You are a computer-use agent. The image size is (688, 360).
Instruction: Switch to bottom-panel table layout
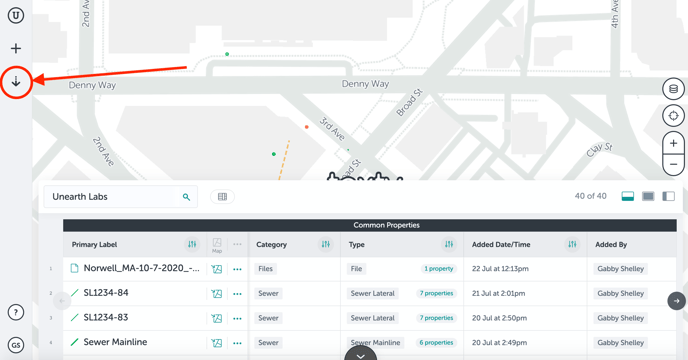(x=627, y=196)
